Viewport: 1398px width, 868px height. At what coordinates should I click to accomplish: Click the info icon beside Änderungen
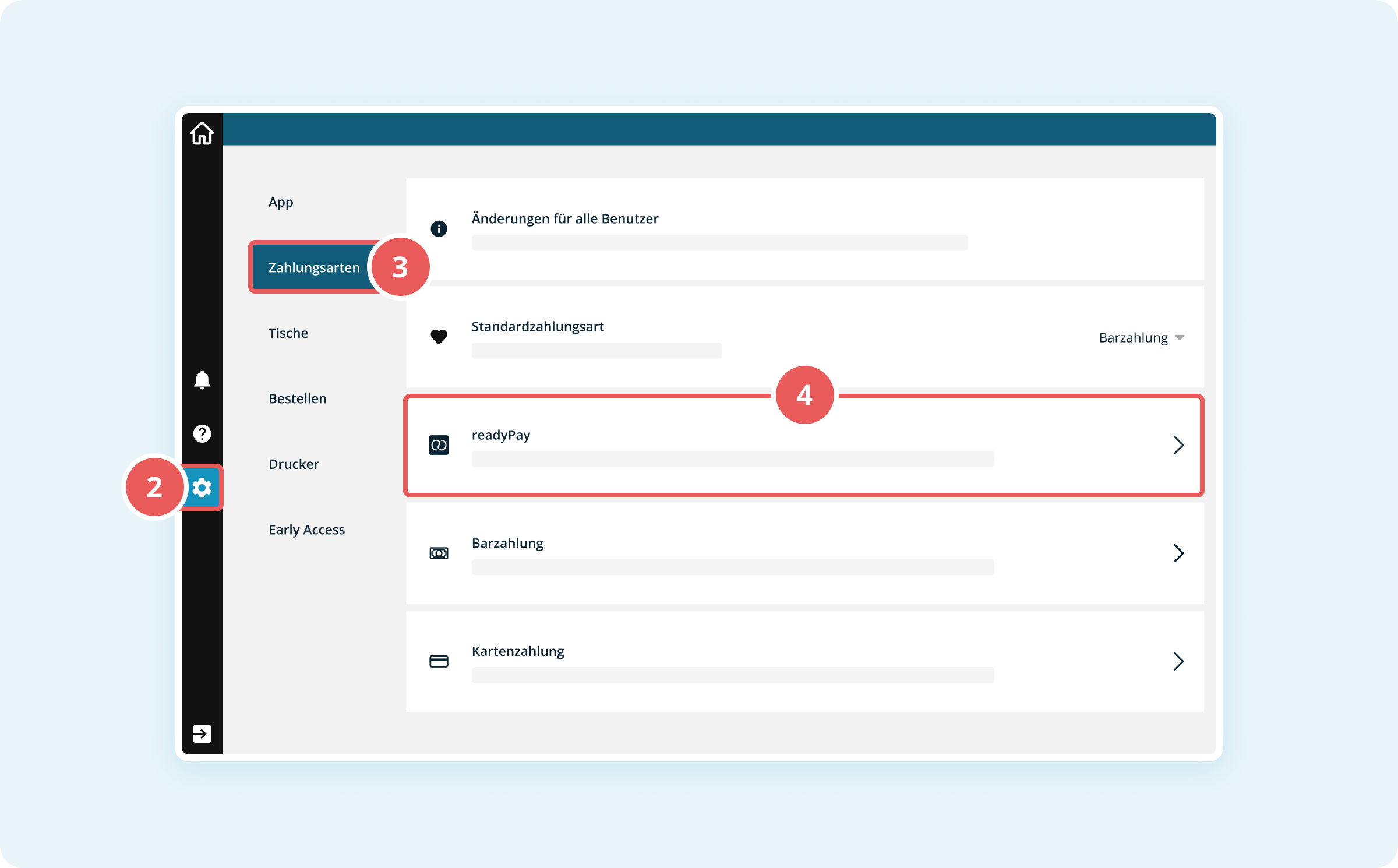tap(439, 228)
